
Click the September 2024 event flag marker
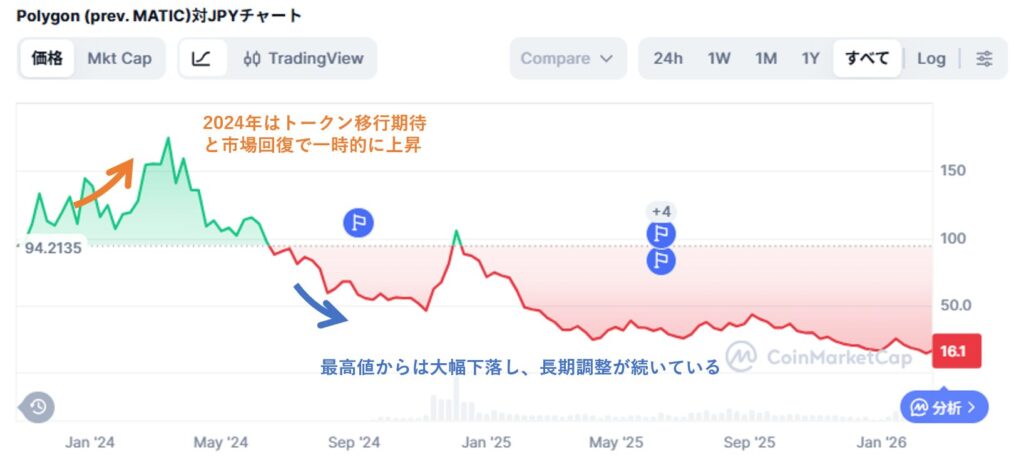pos(358,222)
